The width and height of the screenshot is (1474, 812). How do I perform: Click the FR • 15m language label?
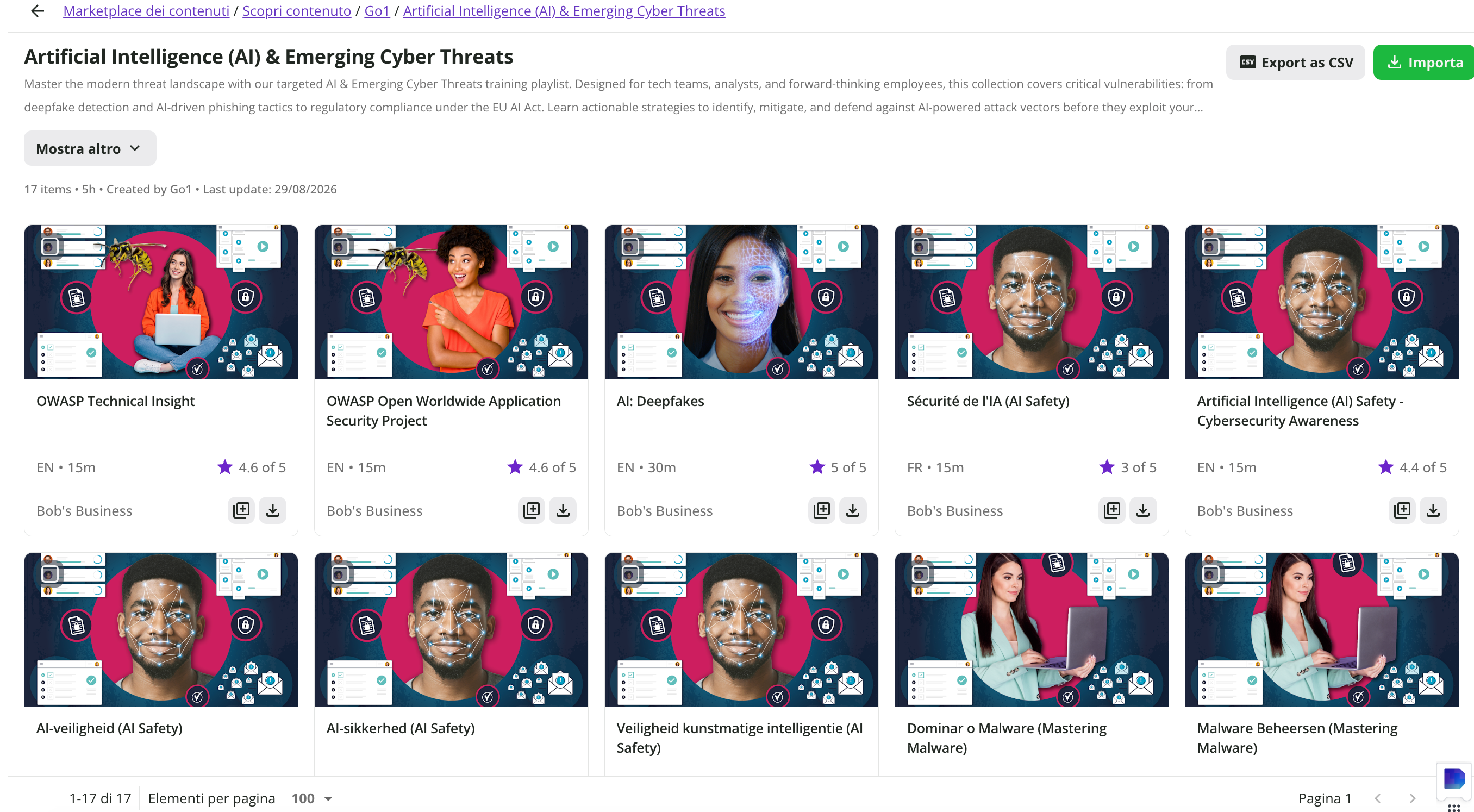pos(935,467)
